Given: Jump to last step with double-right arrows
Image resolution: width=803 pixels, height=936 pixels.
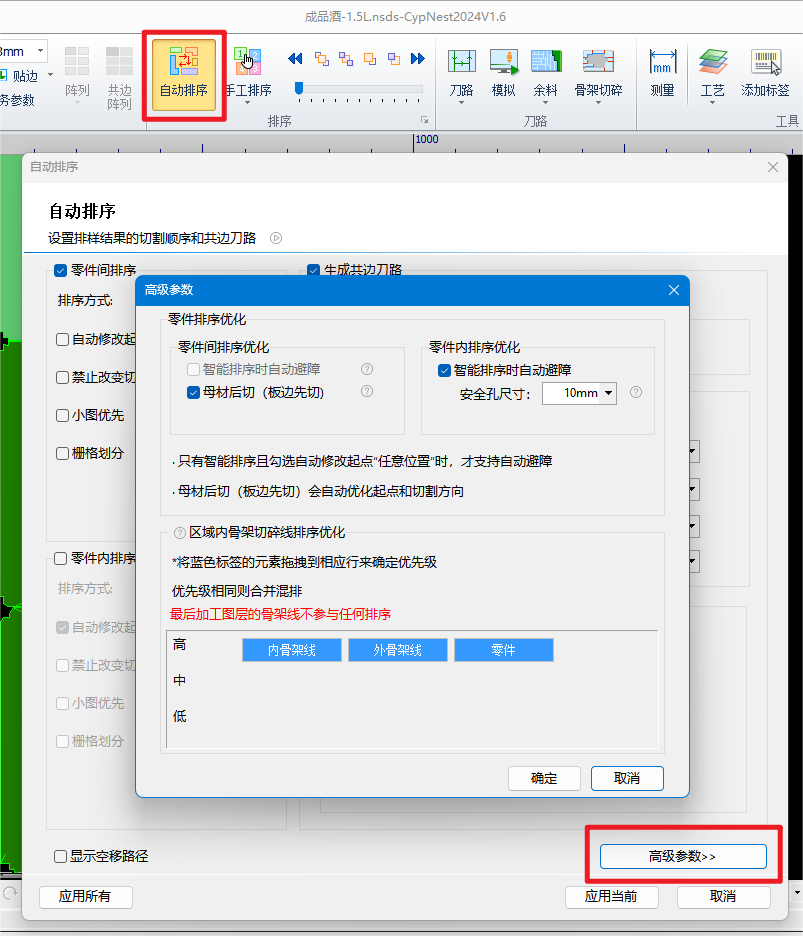Looking at the screenshot, I should click(x=418, y=58).
